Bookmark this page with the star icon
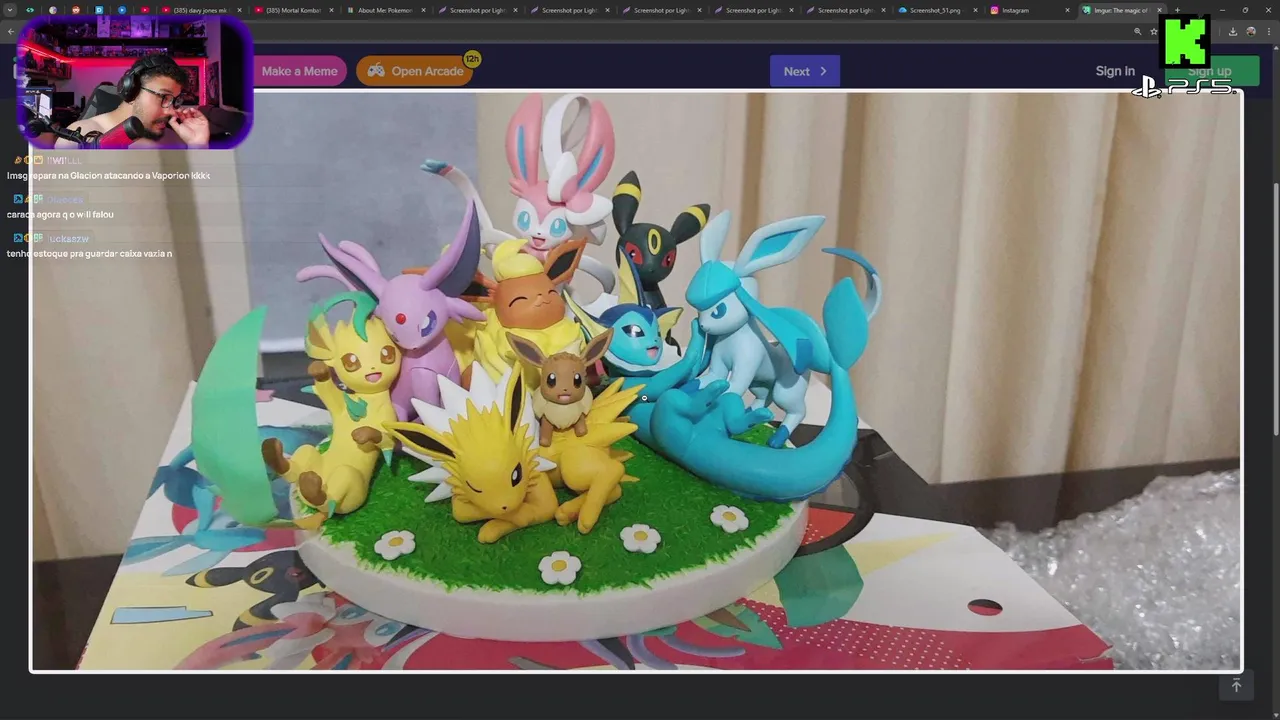 pyautogui.click(x=1153, y=31)
